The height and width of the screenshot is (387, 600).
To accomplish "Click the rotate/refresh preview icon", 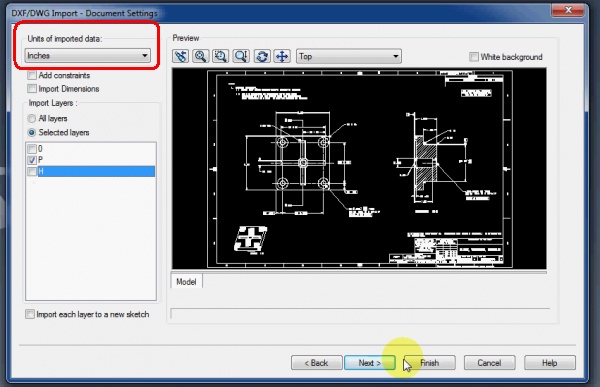I will coord(262,56).
